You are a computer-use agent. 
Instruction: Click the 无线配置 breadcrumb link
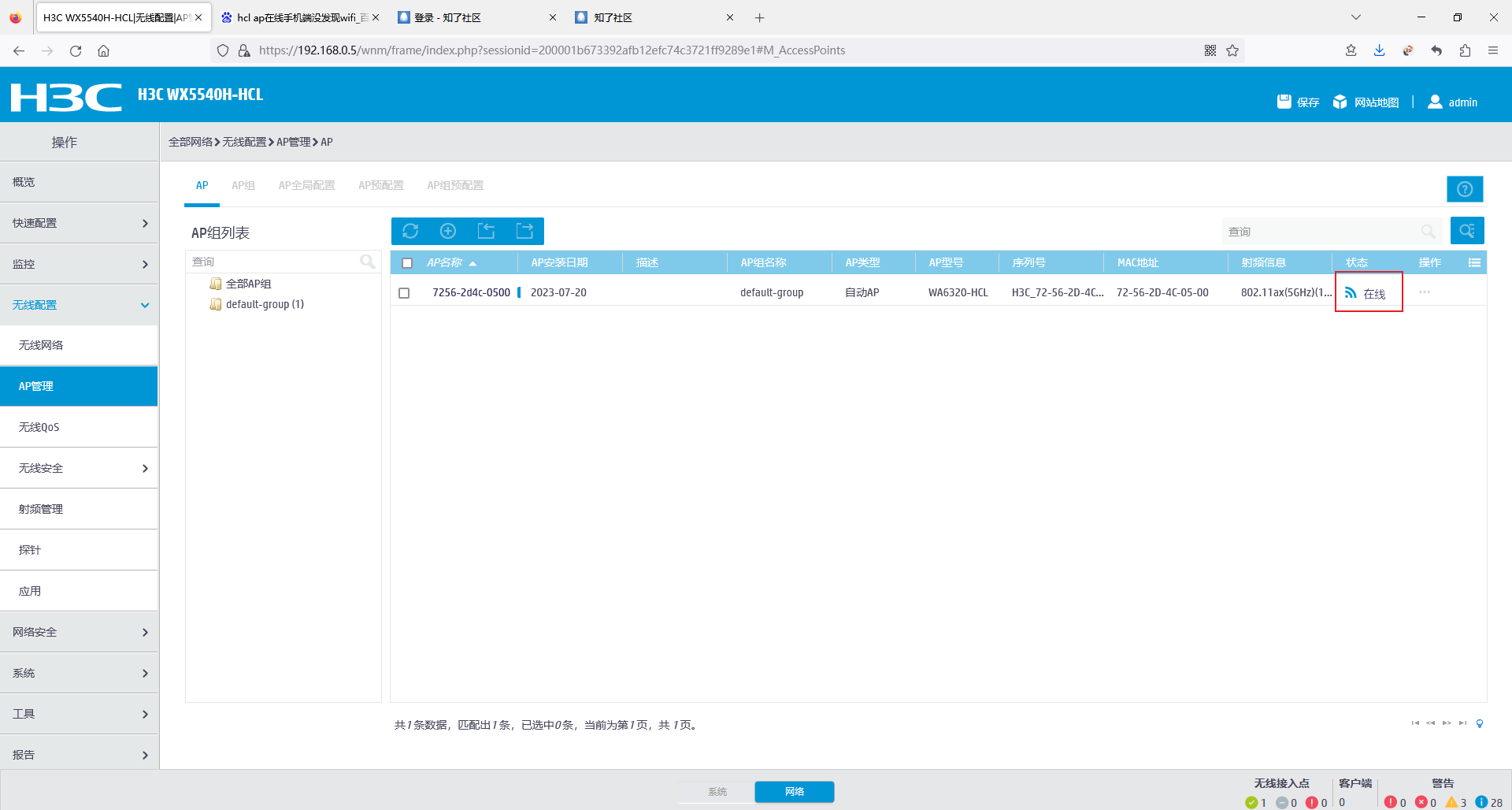point(244,142)
